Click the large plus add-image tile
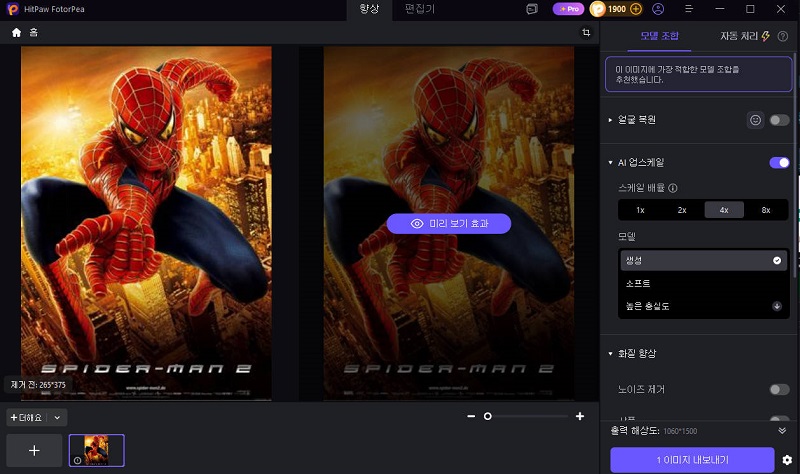The image size is (800, 474). (34, 451)
